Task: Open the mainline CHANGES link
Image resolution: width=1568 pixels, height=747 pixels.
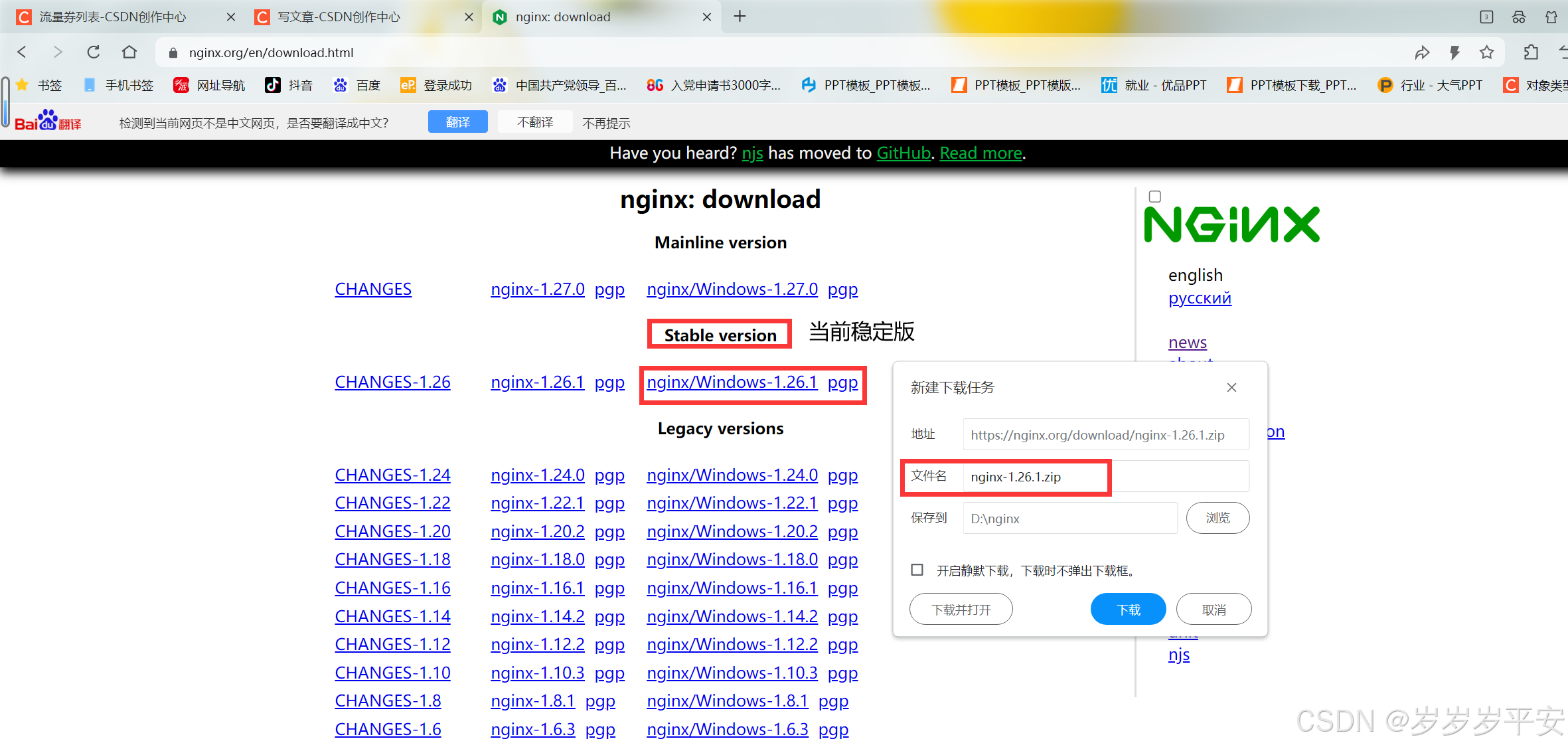Action: coord(373,289)
